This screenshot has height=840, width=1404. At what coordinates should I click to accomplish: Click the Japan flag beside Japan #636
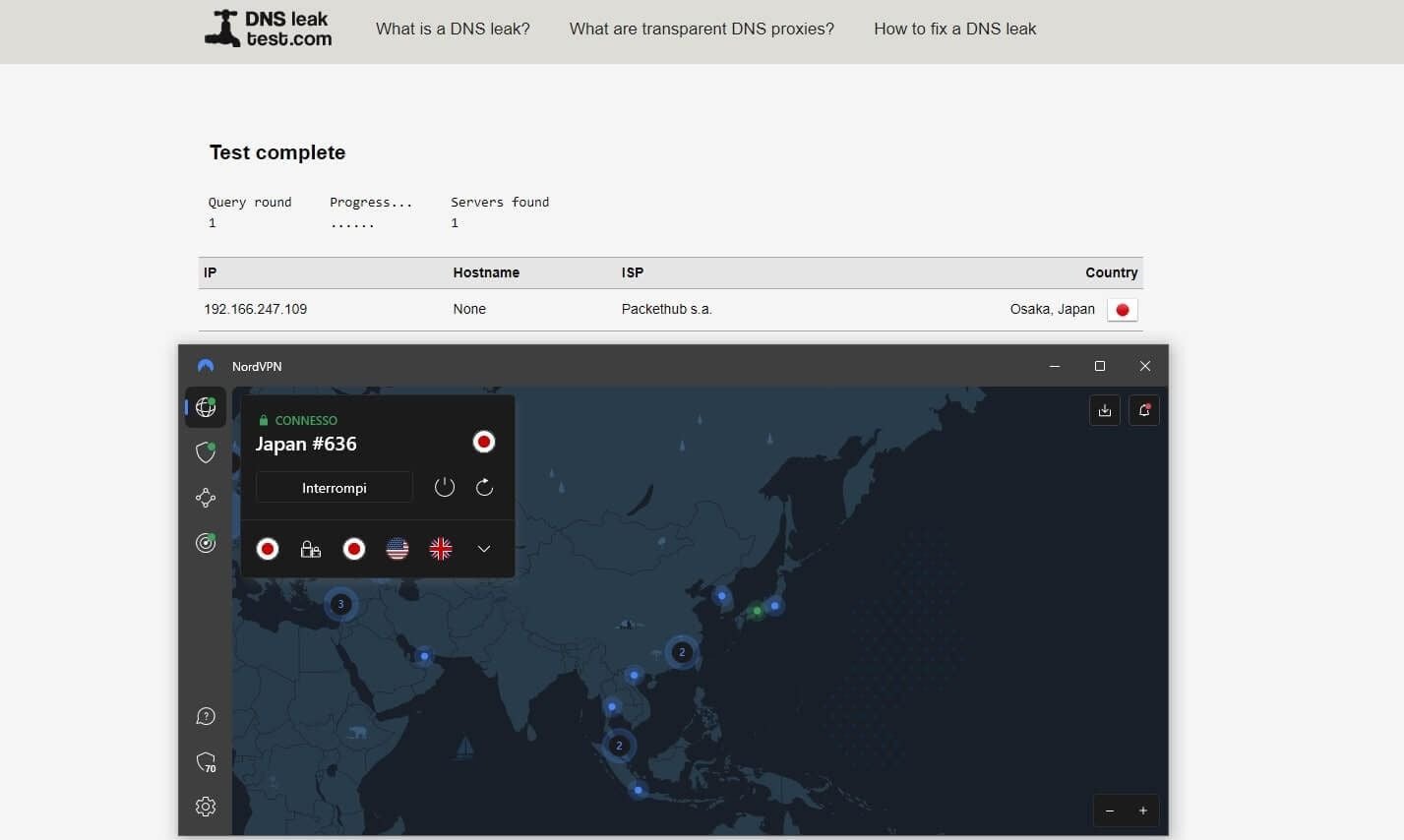[484, 443]
